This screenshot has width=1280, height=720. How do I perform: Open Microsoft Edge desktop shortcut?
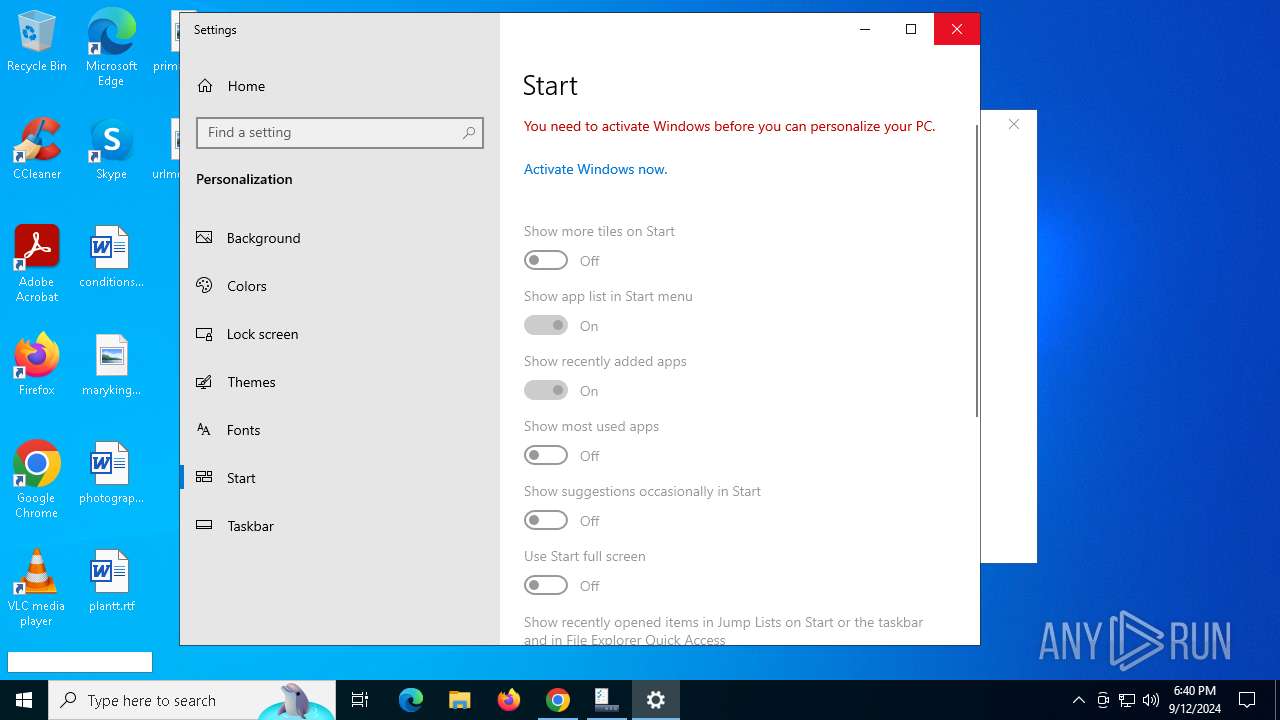click(x=111, y=48)
